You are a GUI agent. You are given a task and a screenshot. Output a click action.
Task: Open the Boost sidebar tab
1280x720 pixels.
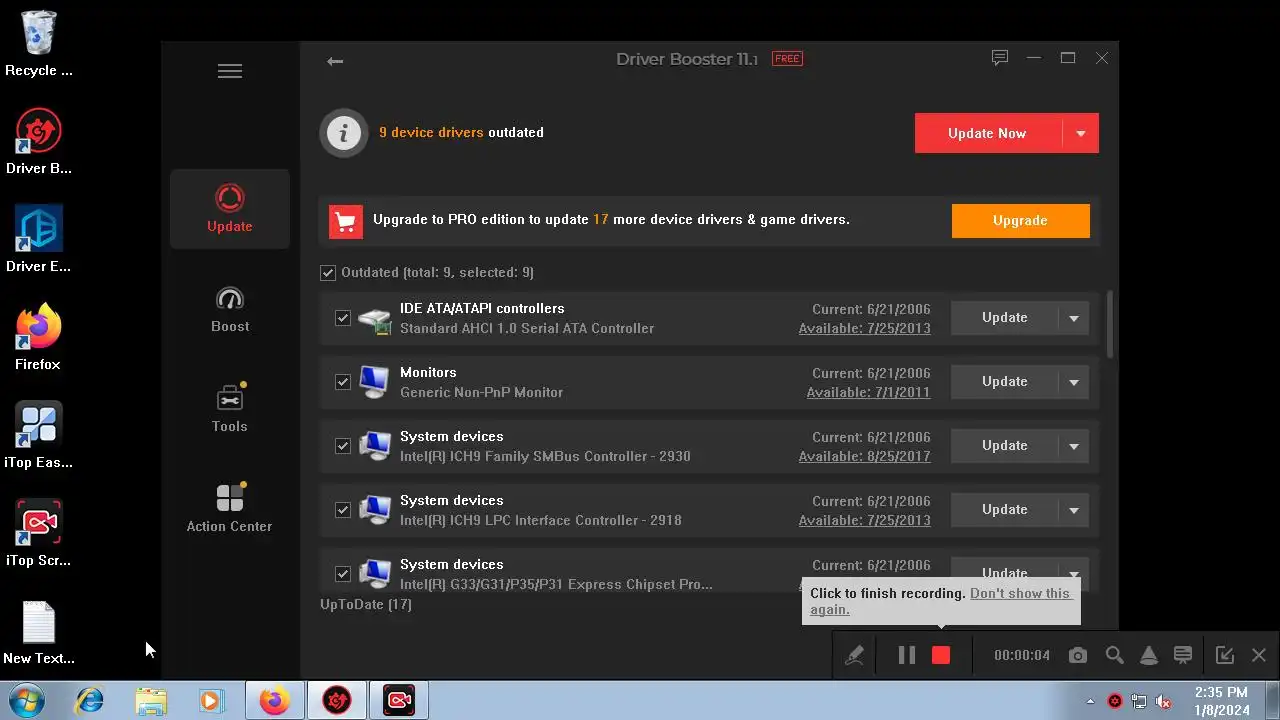coord(230,309)
